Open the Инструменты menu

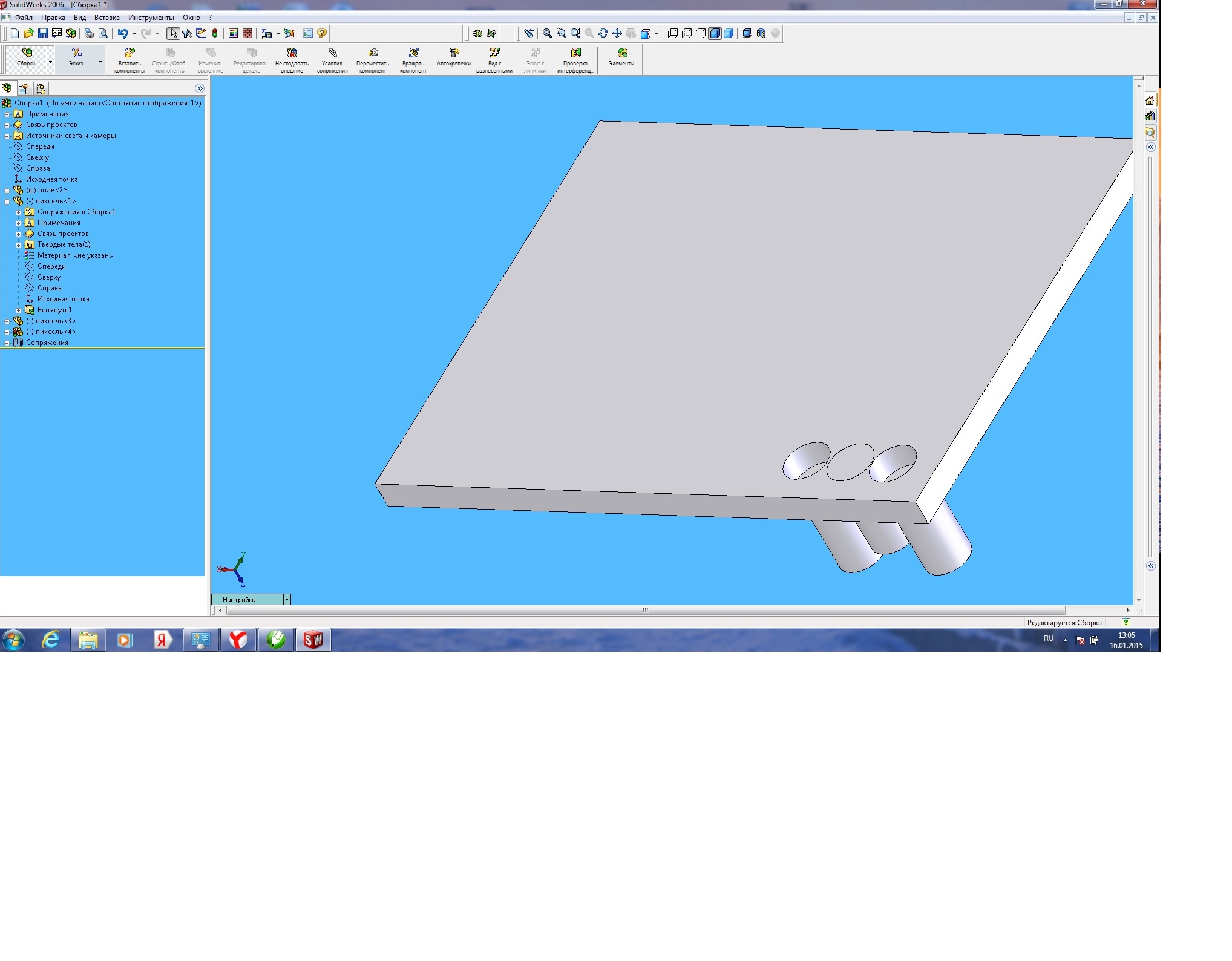151,18
